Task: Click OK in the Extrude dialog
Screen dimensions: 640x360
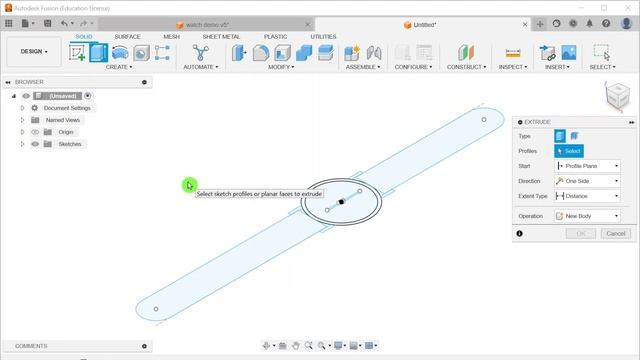Action: pyautogui.click(x=581, y=233)
